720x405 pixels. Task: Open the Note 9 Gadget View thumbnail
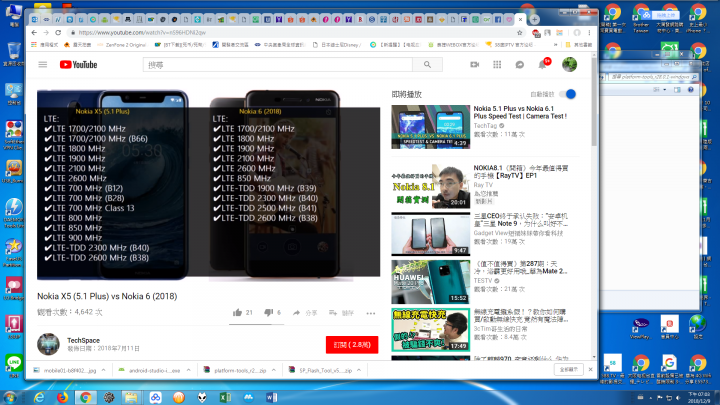click(431, 234)
